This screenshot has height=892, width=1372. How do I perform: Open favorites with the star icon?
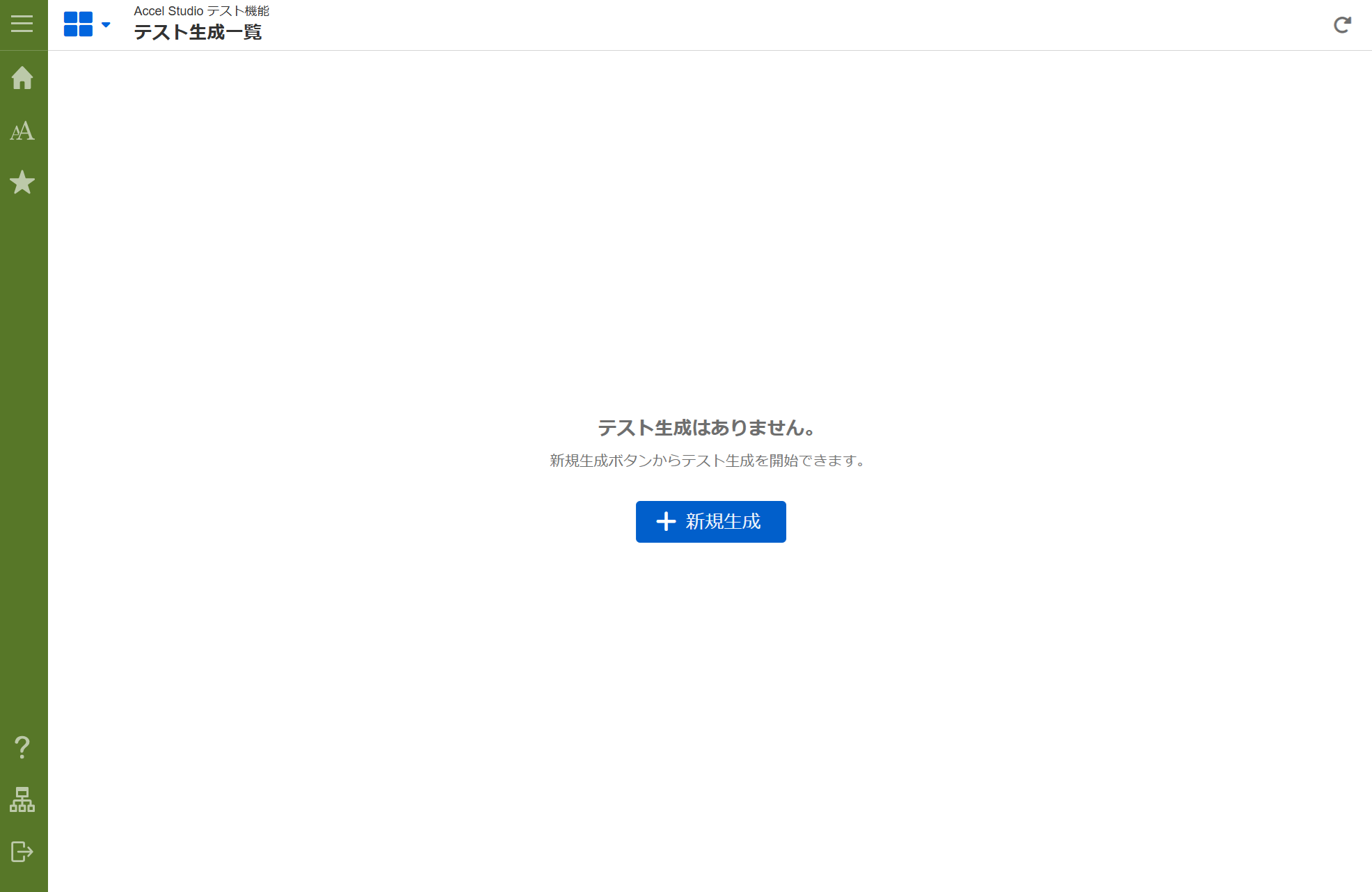22,182
